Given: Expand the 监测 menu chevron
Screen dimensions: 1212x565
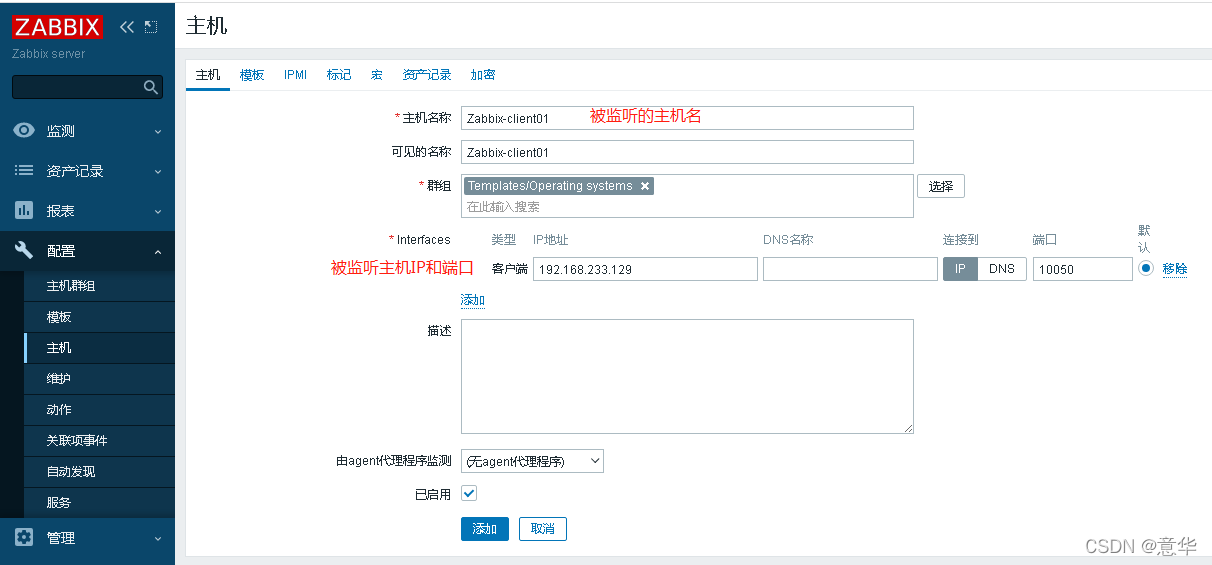Looking at the screenshot, I should (158, 131).
